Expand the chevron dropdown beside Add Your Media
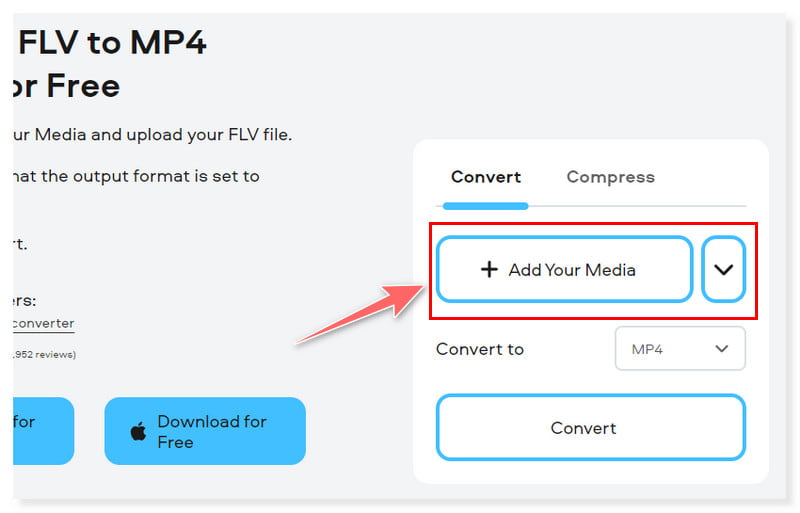The width and height of the screenshot is (800, 513). click(723, 269)
